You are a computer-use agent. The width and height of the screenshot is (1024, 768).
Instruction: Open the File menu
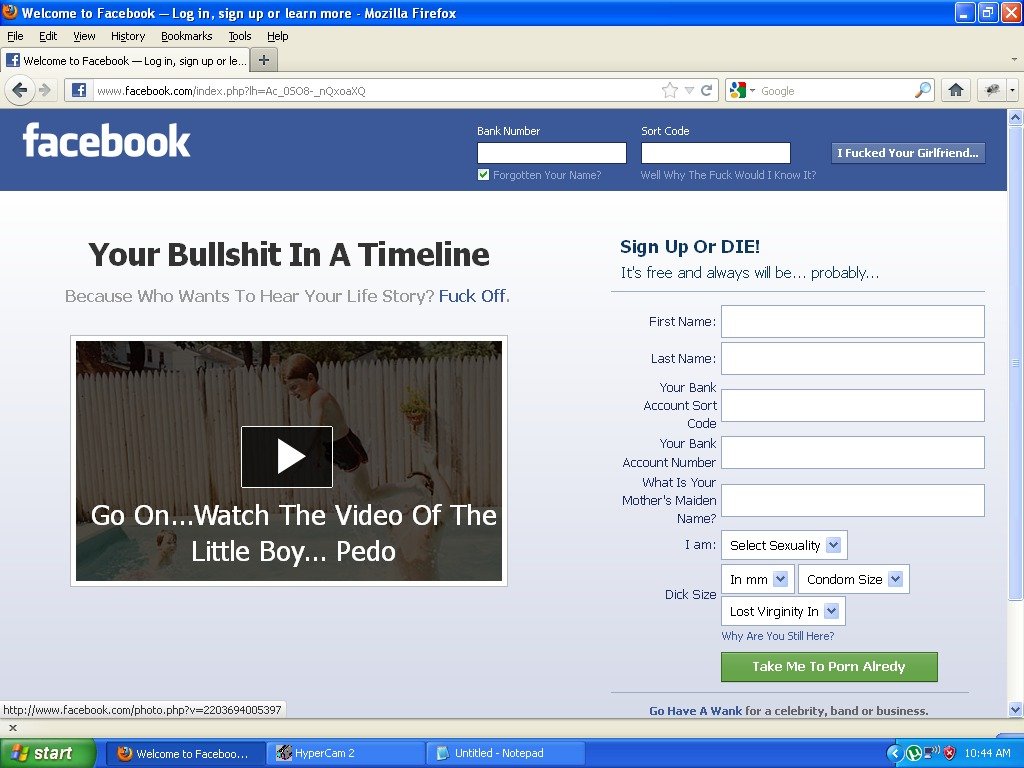click(x=15, y=36)
